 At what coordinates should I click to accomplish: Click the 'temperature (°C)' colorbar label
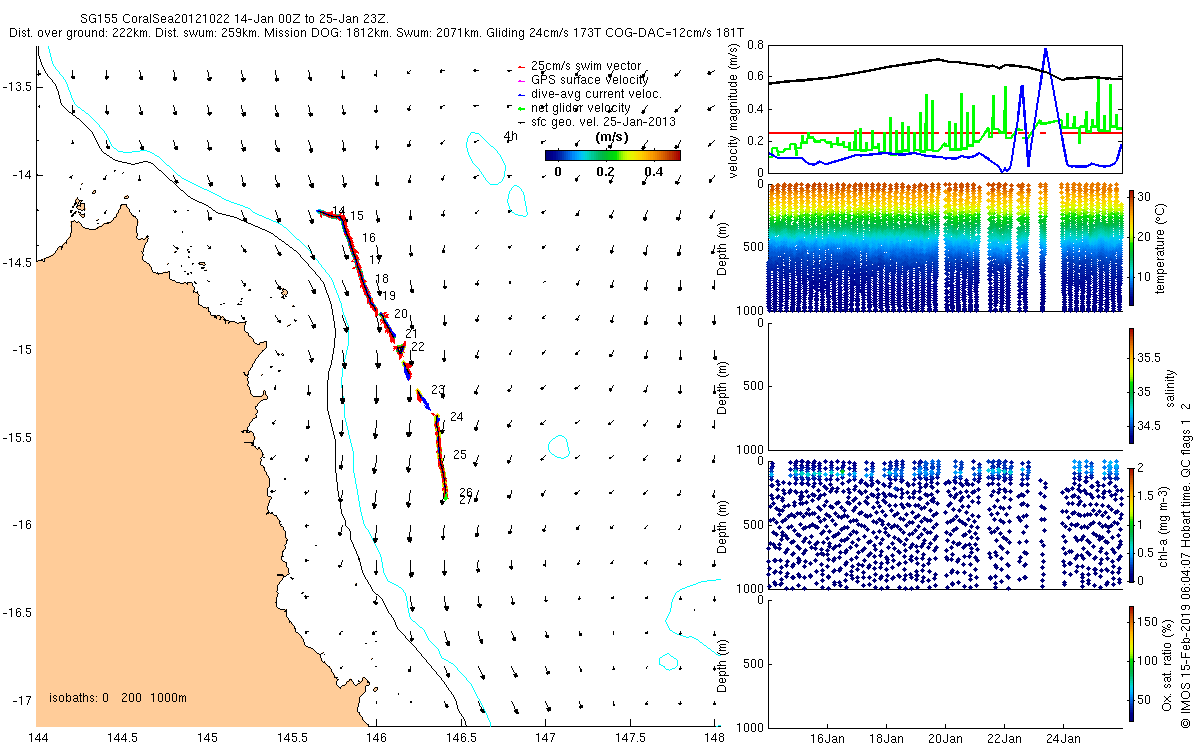[1162, 247]
